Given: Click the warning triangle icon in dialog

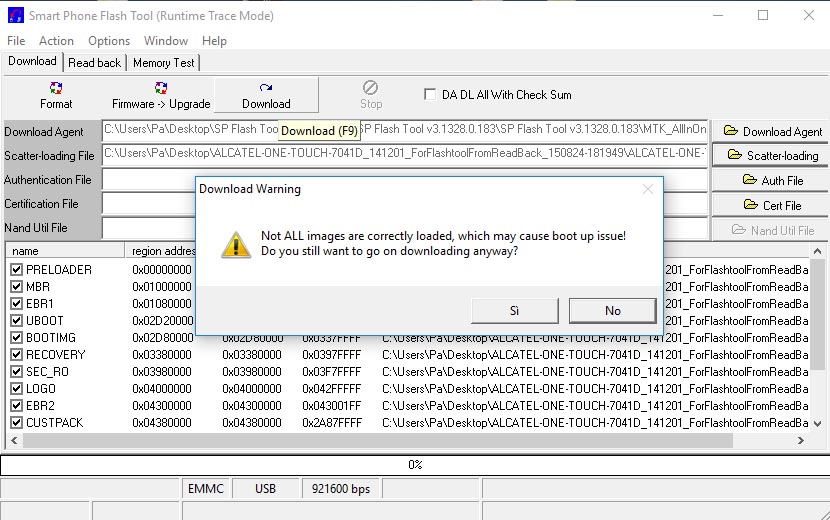Looking at the screenshot, I should (x=236, y=244).
